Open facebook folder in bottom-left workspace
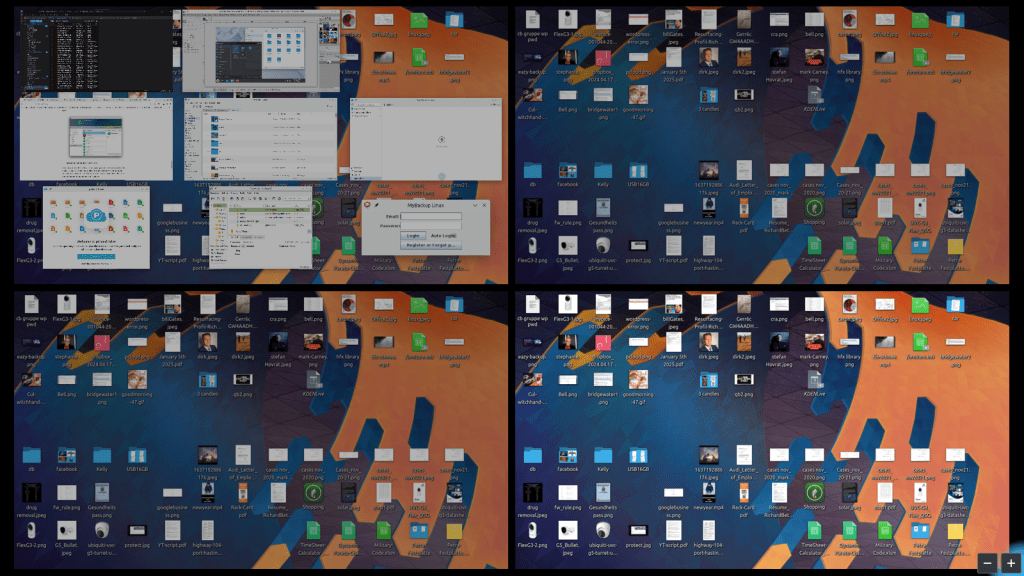Image resolution: width=1024 pixels, height=576 pixels. [x=66, y=457]
